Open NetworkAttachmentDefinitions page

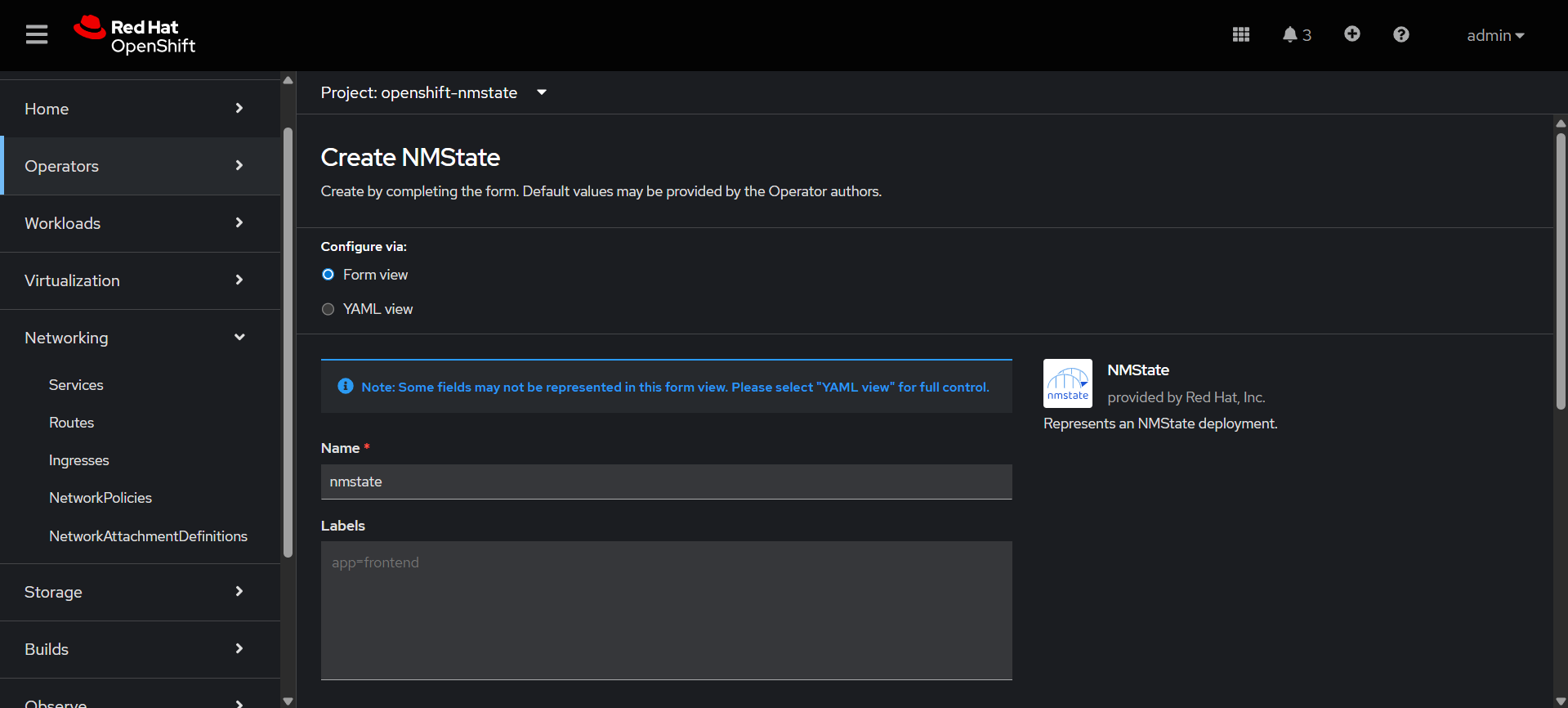coord(148,536)
